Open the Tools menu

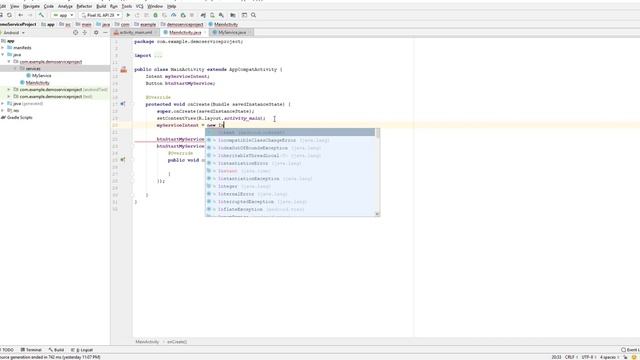coord(127,7)
